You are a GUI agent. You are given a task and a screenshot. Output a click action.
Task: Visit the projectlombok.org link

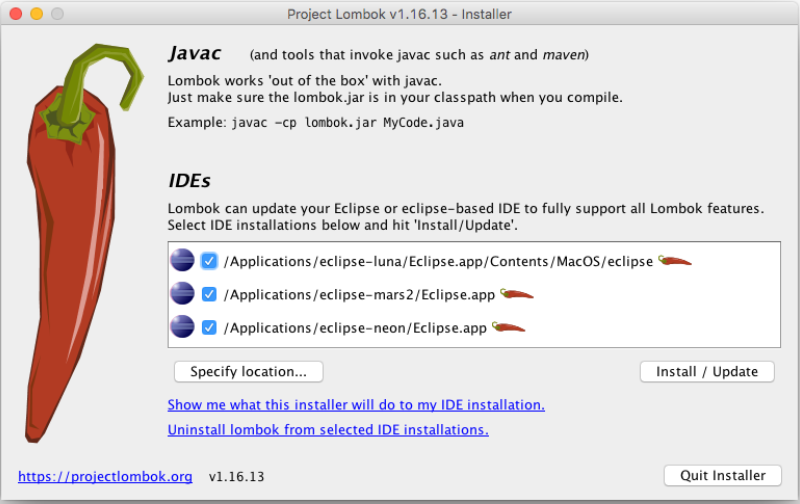[x=105, y=476]
